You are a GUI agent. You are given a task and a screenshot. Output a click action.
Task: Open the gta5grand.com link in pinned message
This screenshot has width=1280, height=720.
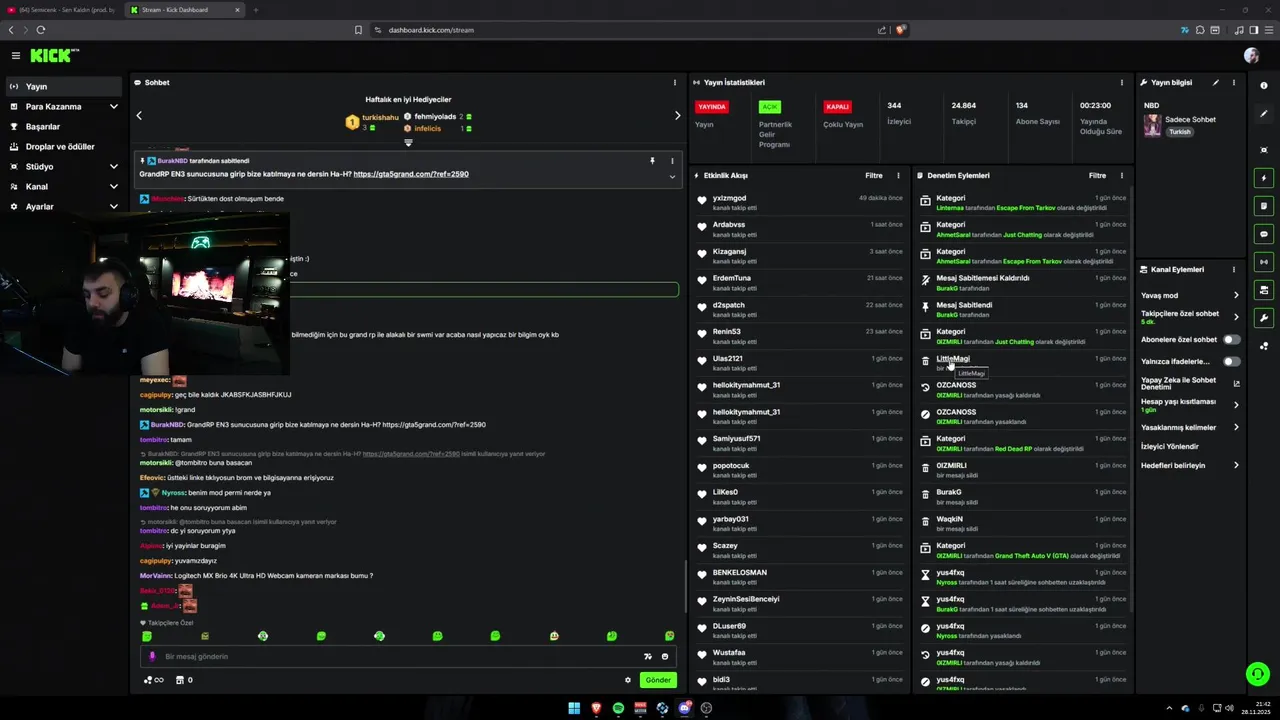click(411, 174)
